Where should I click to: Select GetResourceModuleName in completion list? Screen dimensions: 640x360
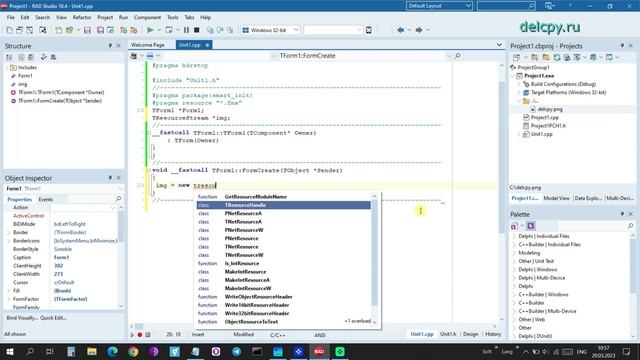pos(284,197)
